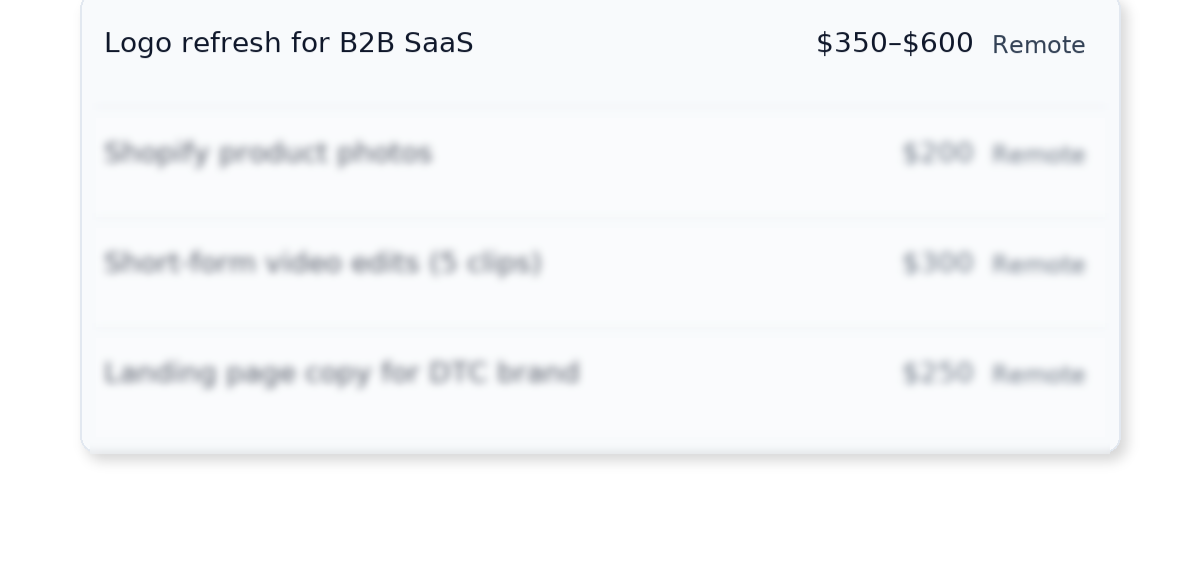Select the Remote tag on video edits row
This screenshot has width=1200, height=572.
coord(1038,265)
